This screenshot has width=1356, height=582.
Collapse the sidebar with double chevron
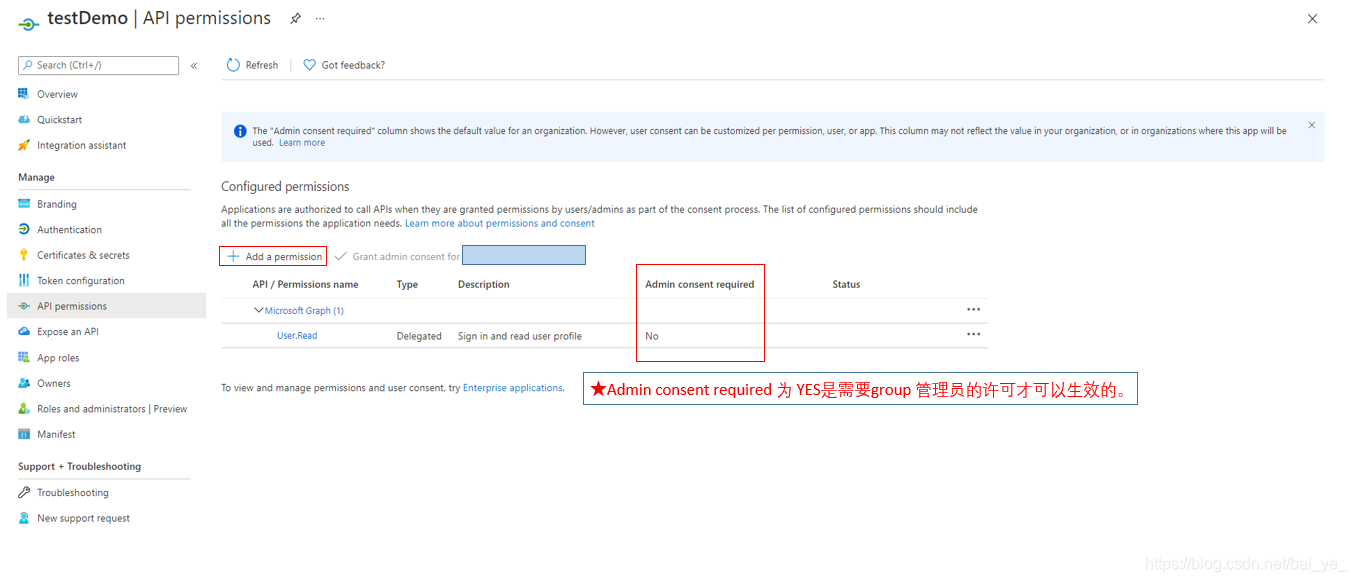(194, 66)
